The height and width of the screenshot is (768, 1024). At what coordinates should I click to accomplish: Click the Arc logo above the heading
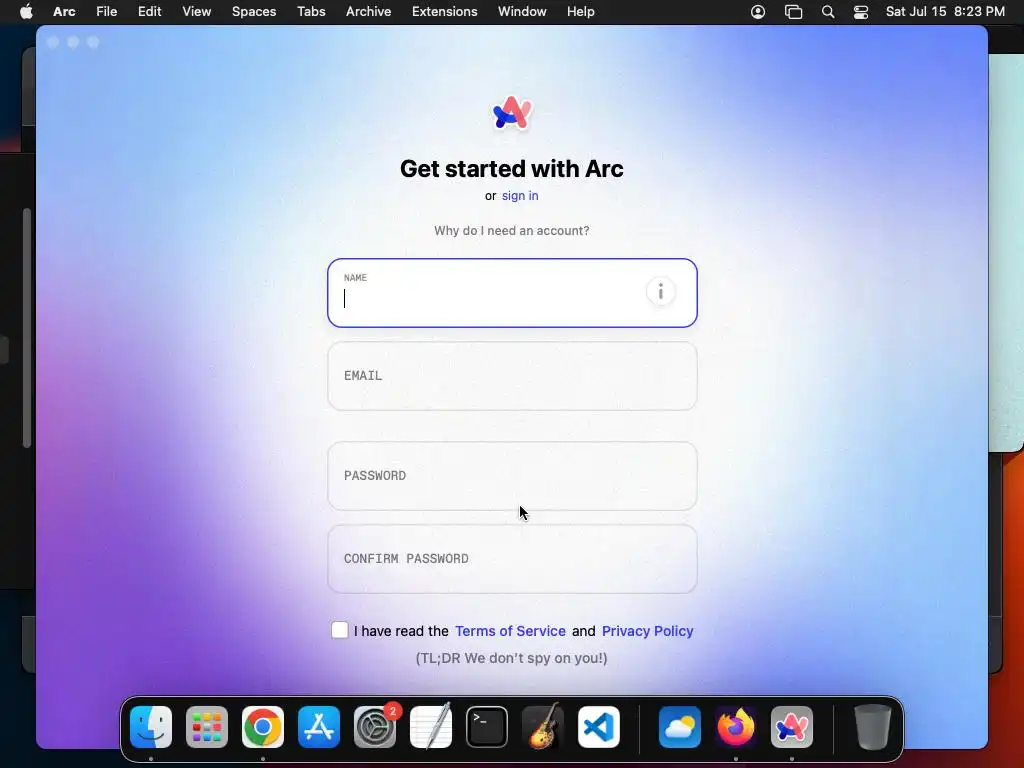512,113
